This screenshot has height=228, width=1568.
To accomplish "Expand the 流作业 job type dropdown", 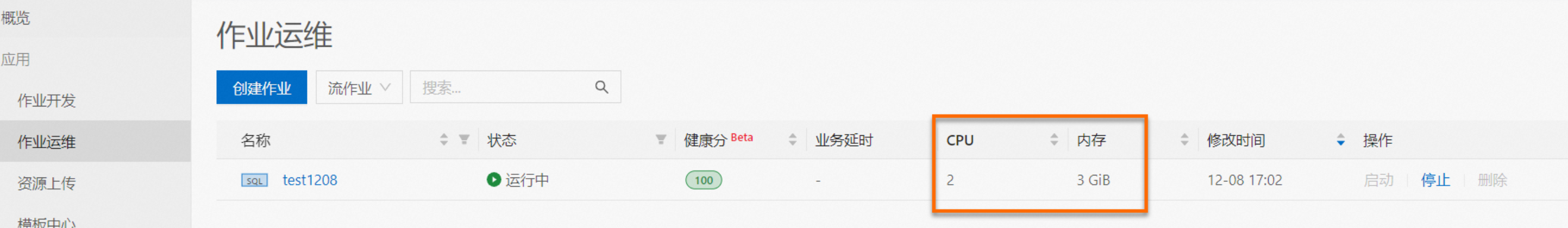I will click(359, 87).
